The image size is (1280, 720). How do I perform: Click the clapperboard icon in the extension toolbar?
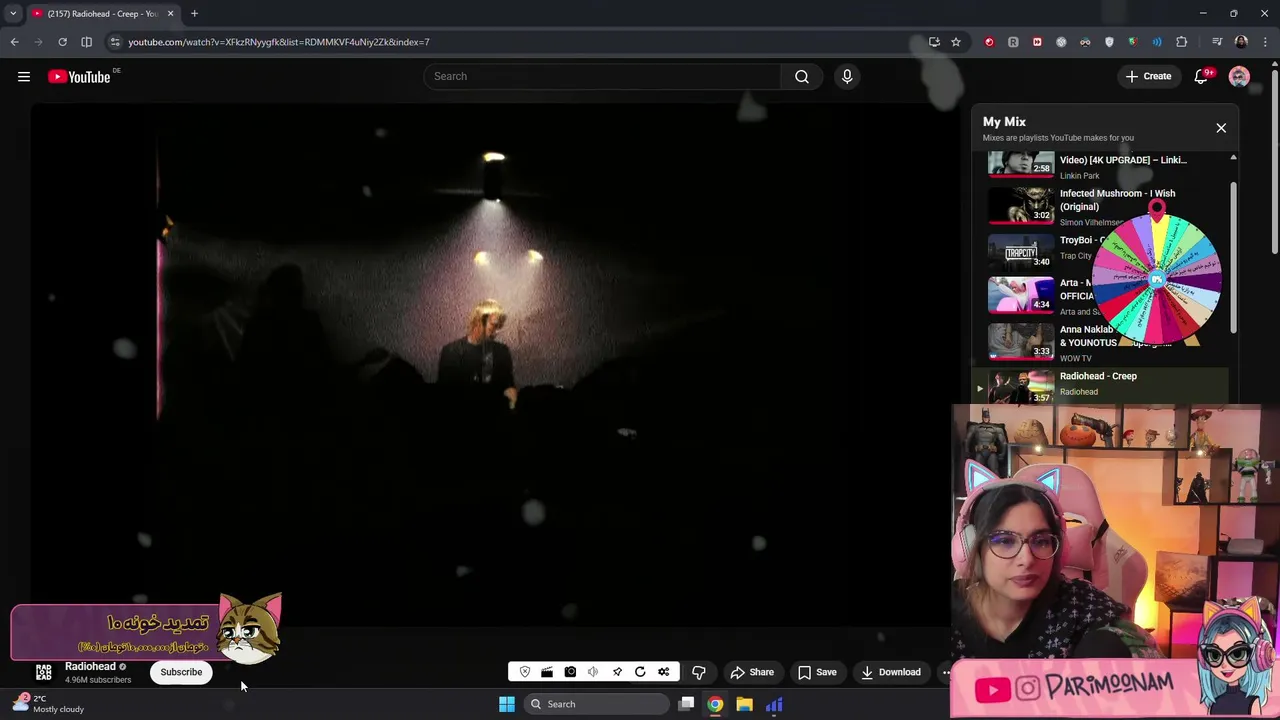tap(547, 672)
